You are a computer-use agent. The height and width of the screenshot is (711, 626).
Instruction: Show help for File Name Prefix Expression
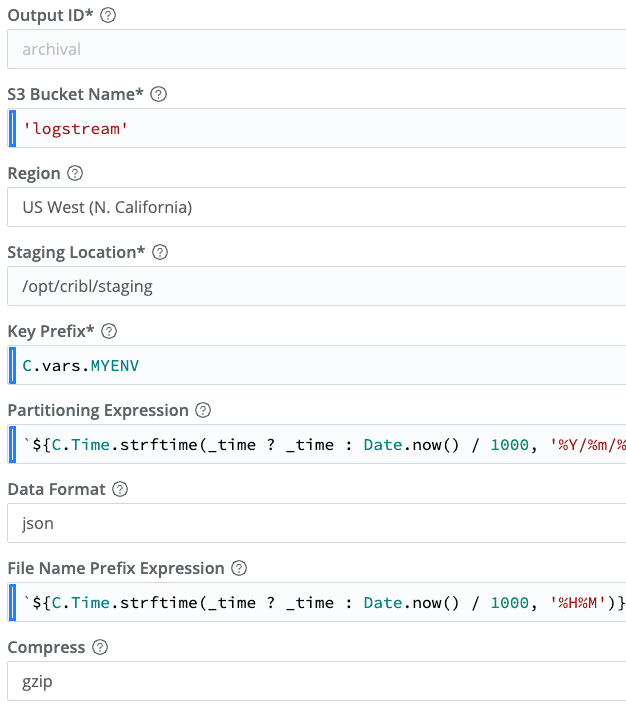[239, 569]
